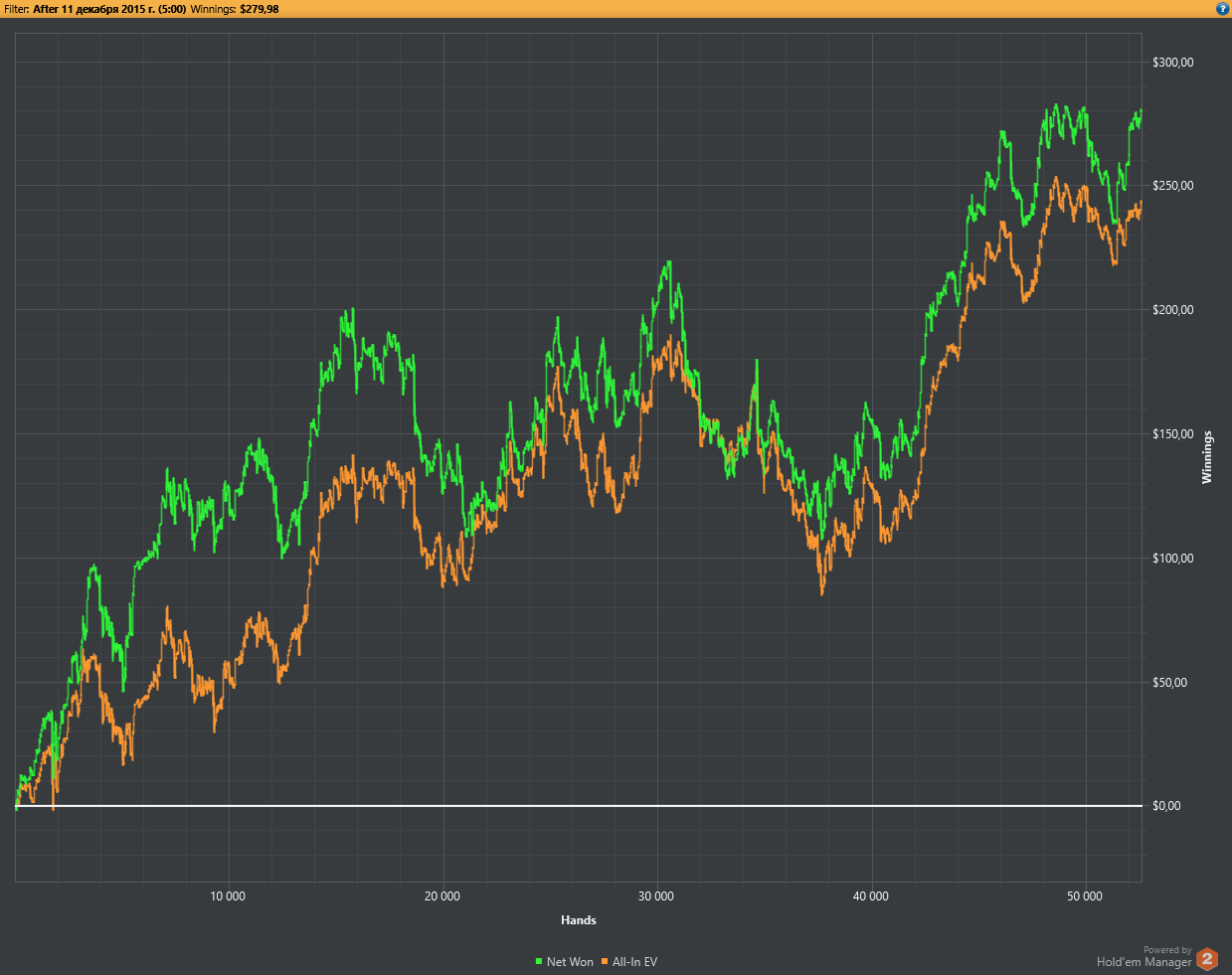The height and width of the screenshot is (975, 1232).
Task: Click the 10 000 hands axis tick label
Action: 228,896
